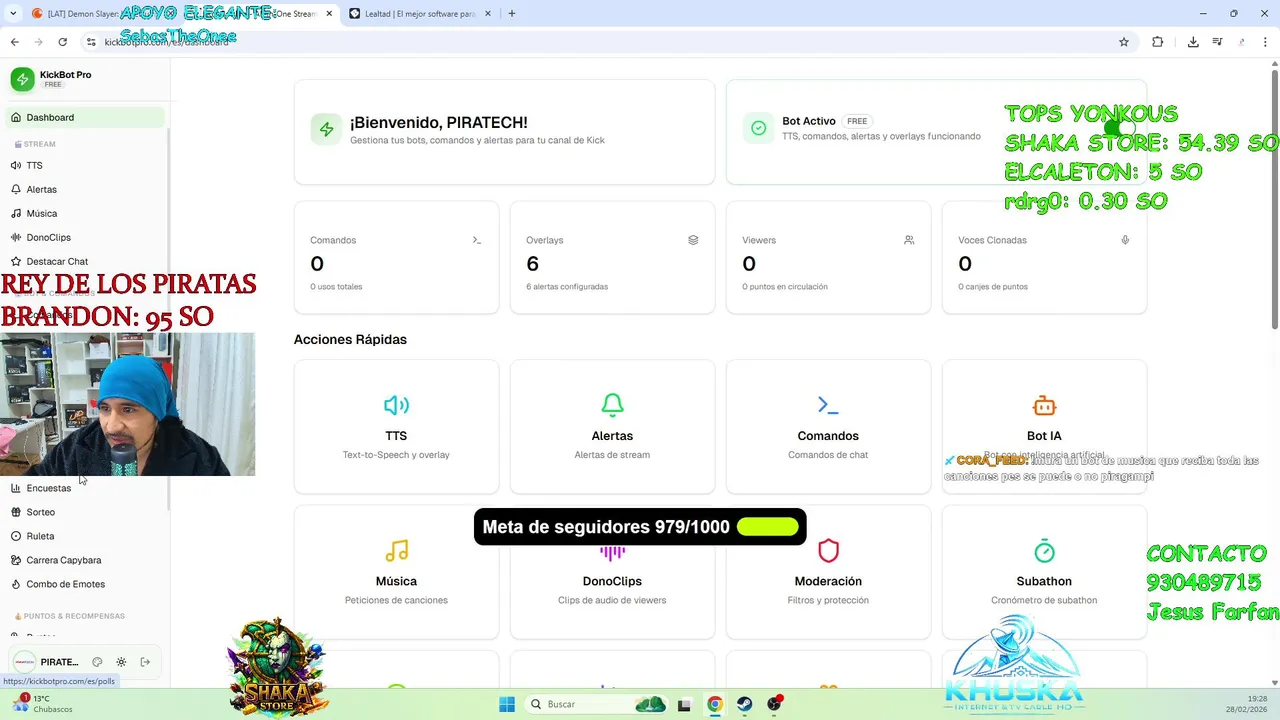This screenshot has width=1280, height=720.
Task: Click the Comandos terminal prompt icon
Action: [x=828, y=405]
